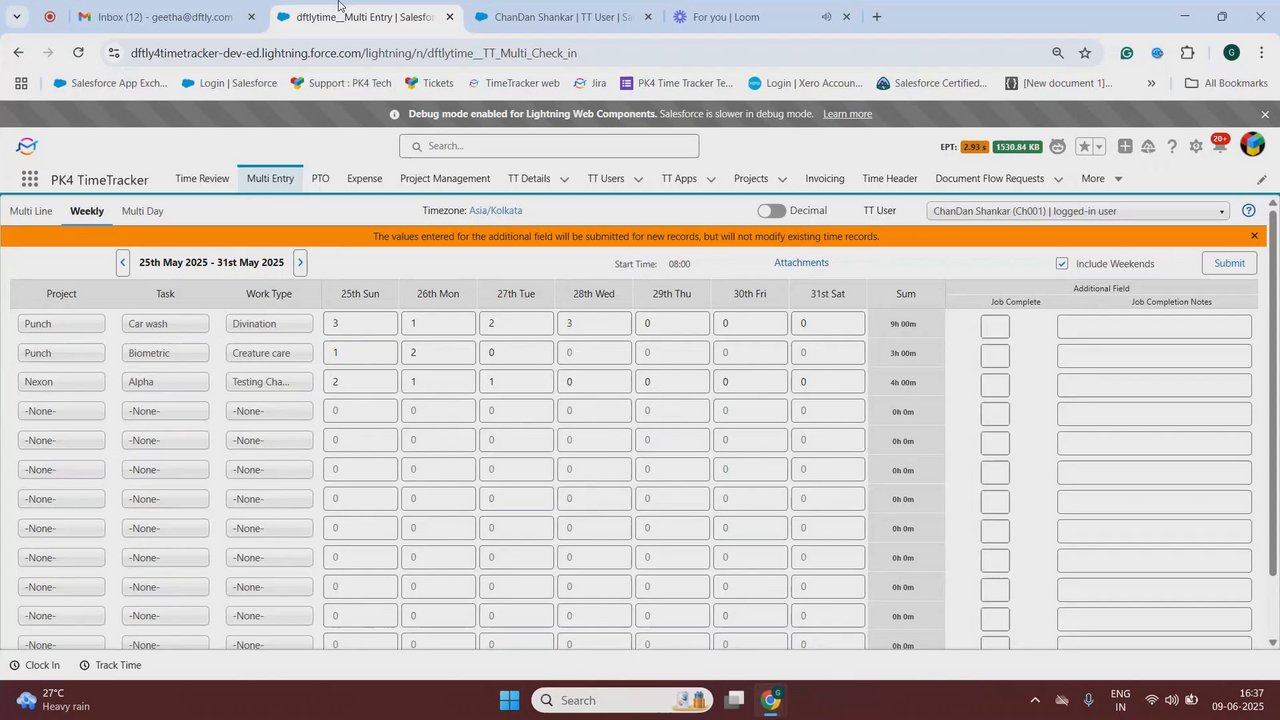Open the TT User selection dropdown

tap(1078, 211)
